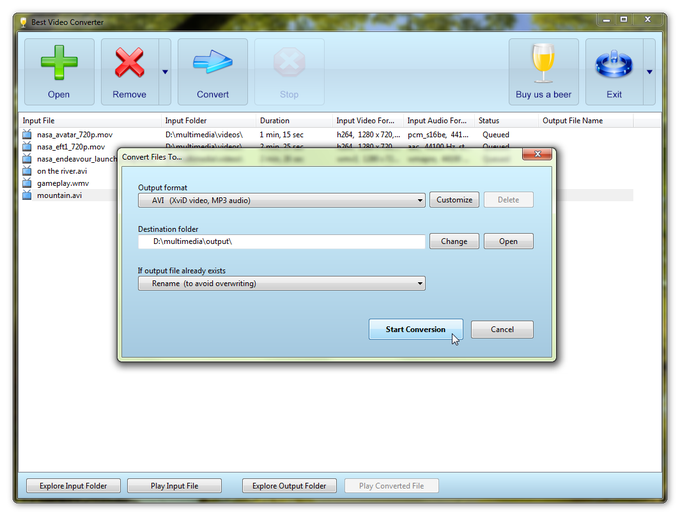The image size is (680, 516).
Task: Click the red X Remove icon
Action: coord(129,63)
